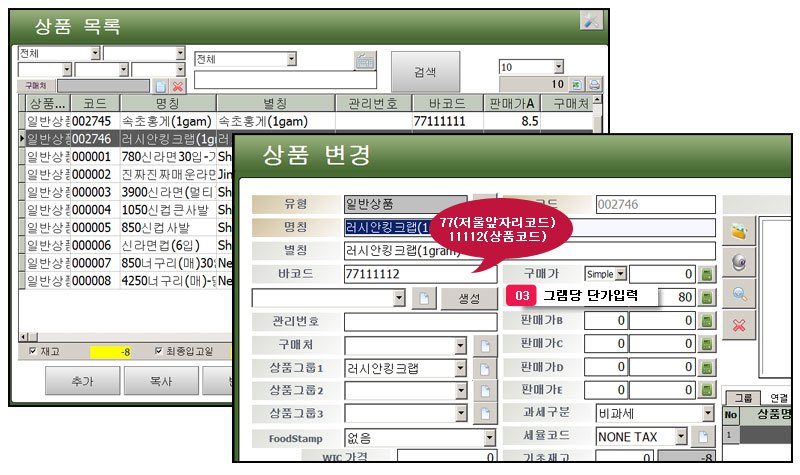Click document icon left of 생성 button
The image size is (800, 475).
click(x=424, y=298)
